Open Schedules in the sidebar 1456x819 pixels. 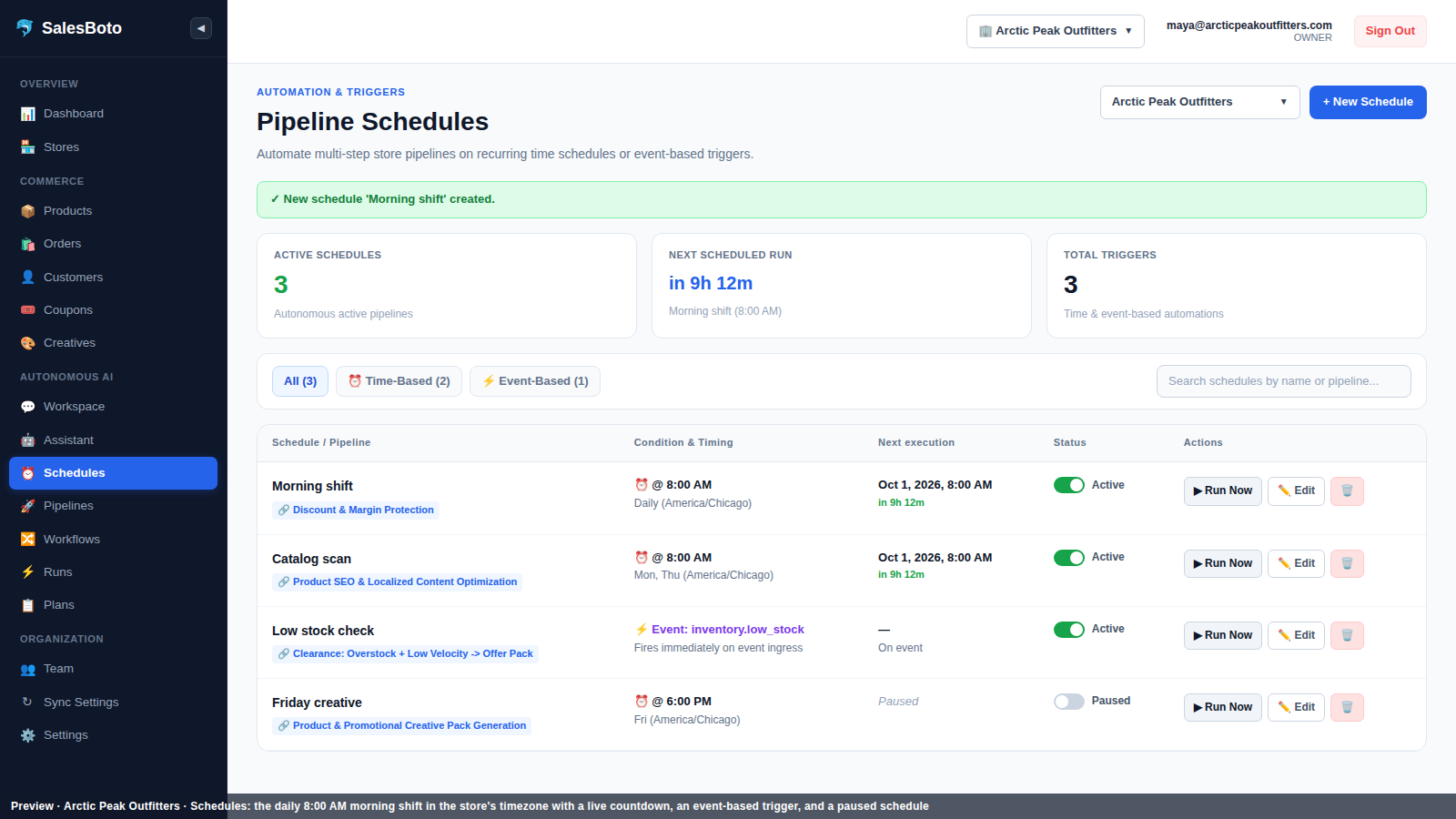click(113, 473)
